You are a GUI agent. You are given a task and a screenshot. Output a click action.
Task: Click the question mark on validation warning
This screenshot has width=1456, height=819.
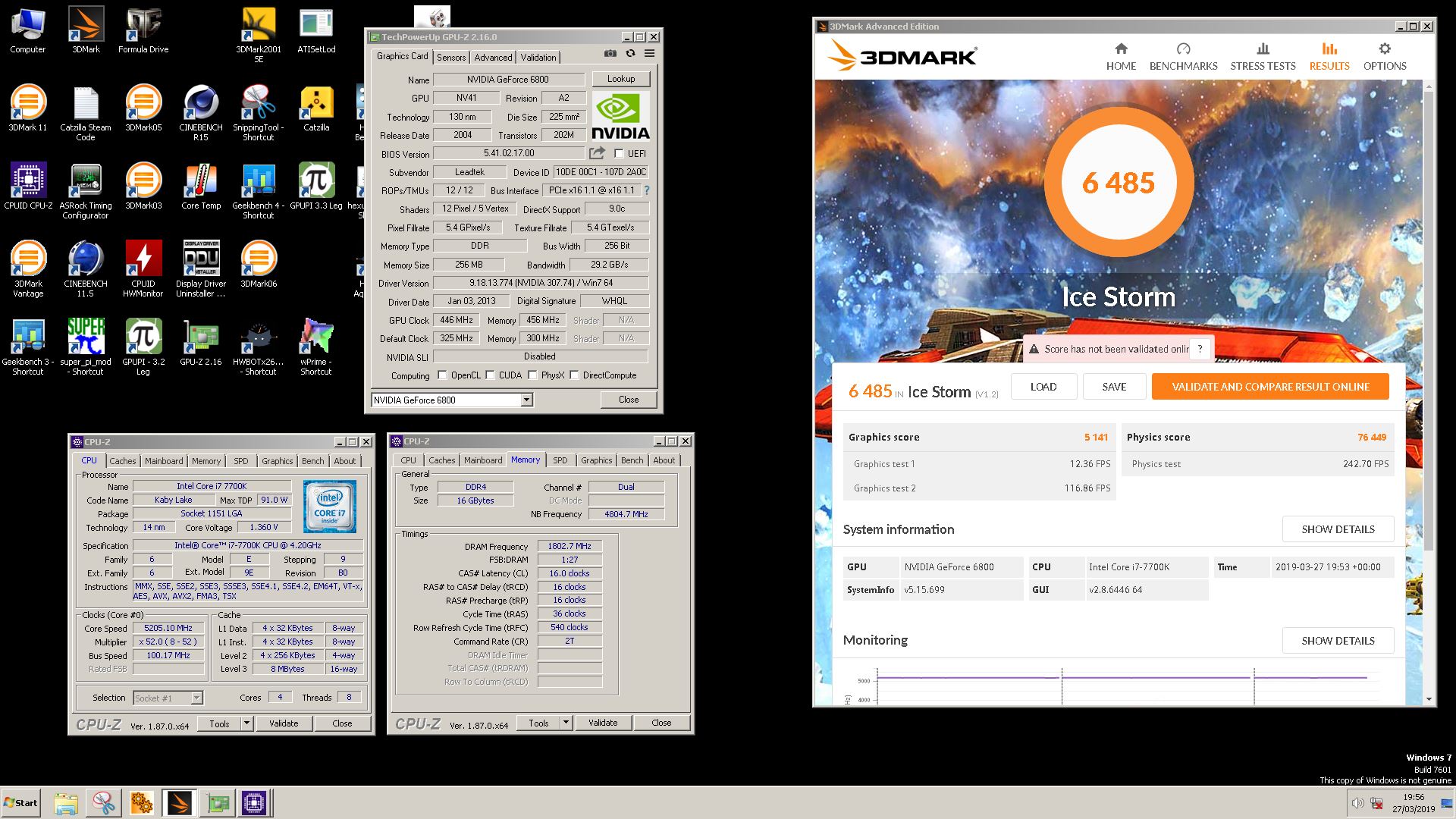click(x=1200, y=349)
